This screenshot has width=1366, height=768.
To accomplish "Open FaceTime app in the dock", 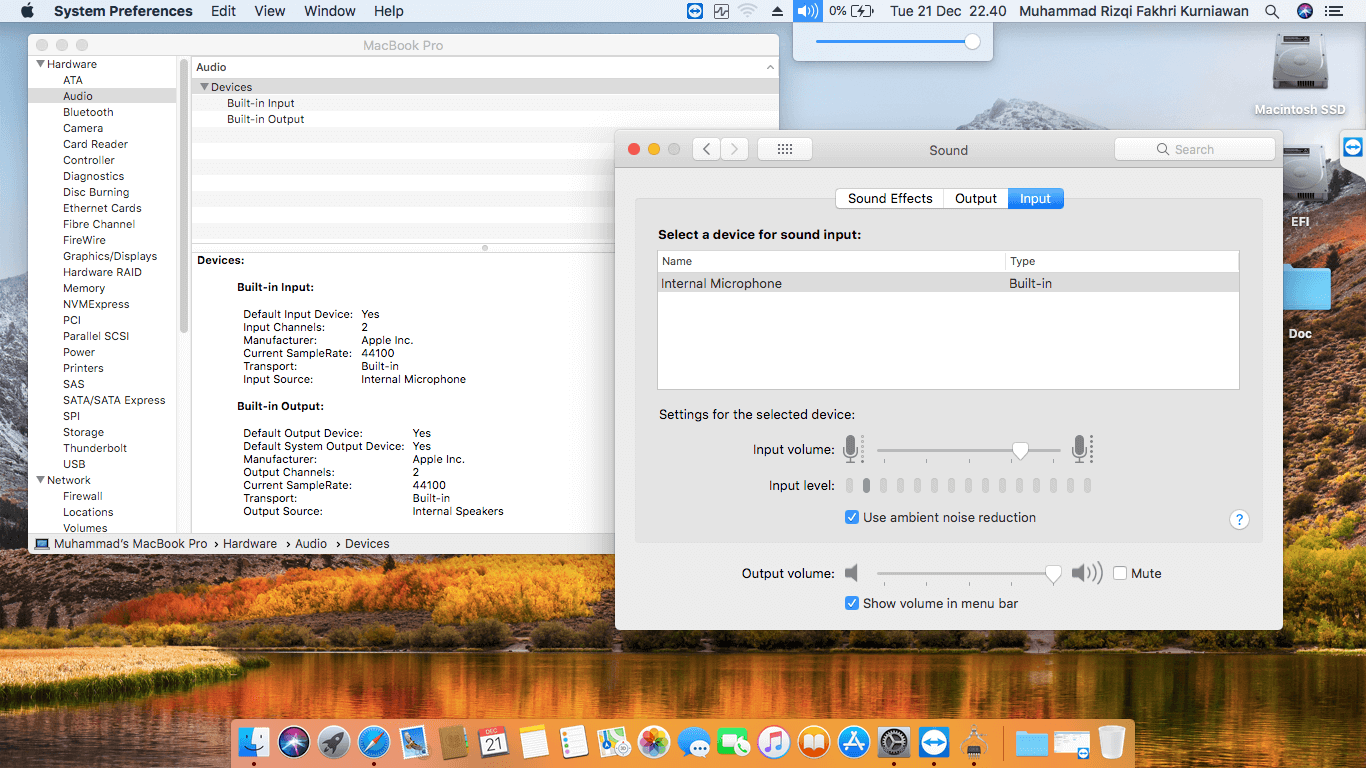I will pyautogui.click(x=734, y=742).
